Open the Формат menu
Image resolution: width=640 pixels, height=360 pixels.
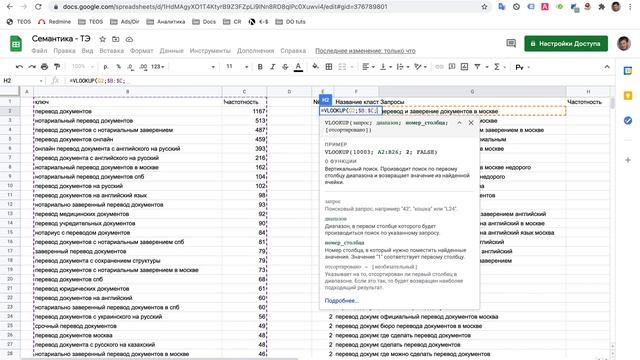tap(142, 51)
